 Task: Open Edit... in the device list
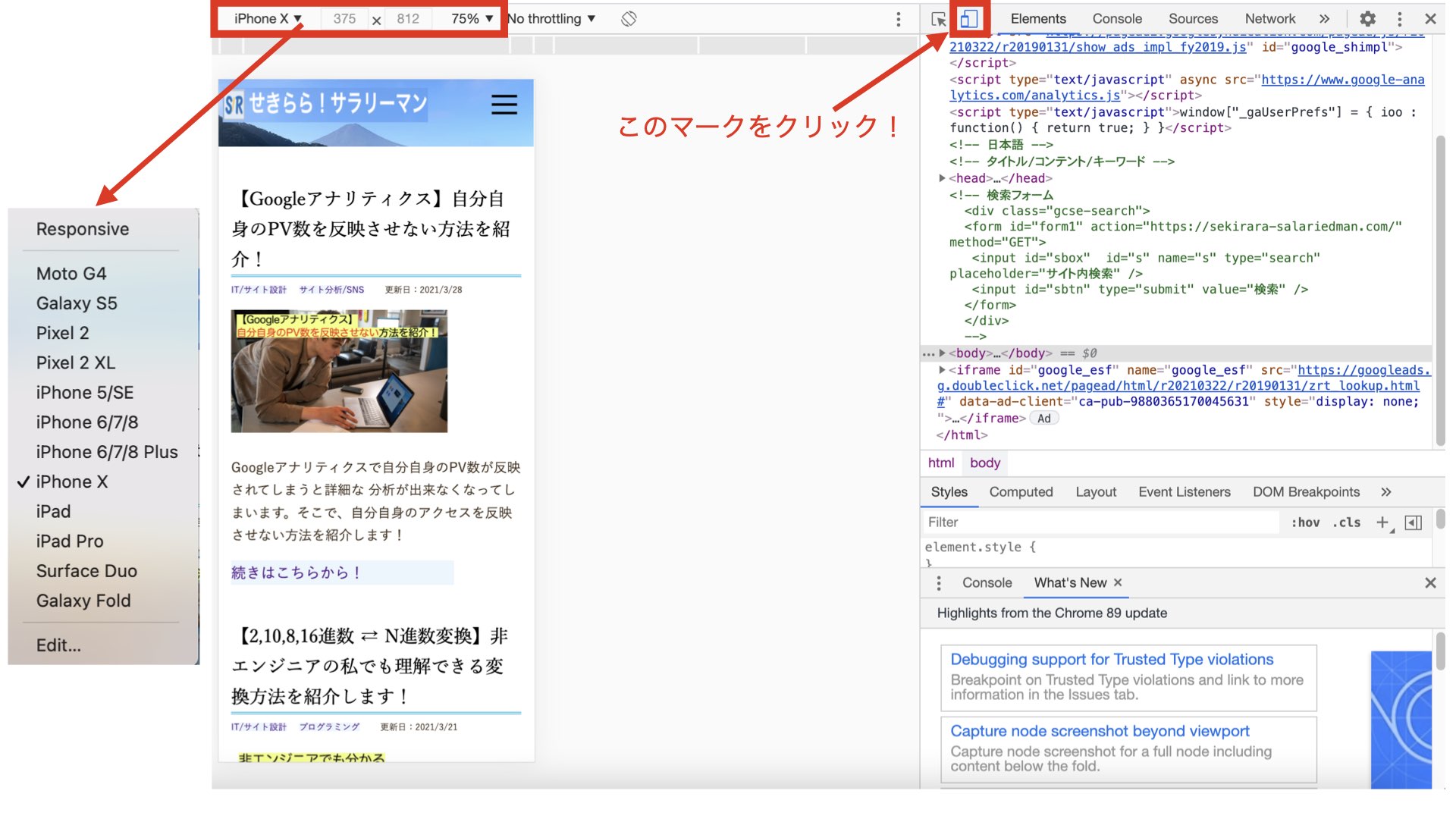click(x=58, y=645)
